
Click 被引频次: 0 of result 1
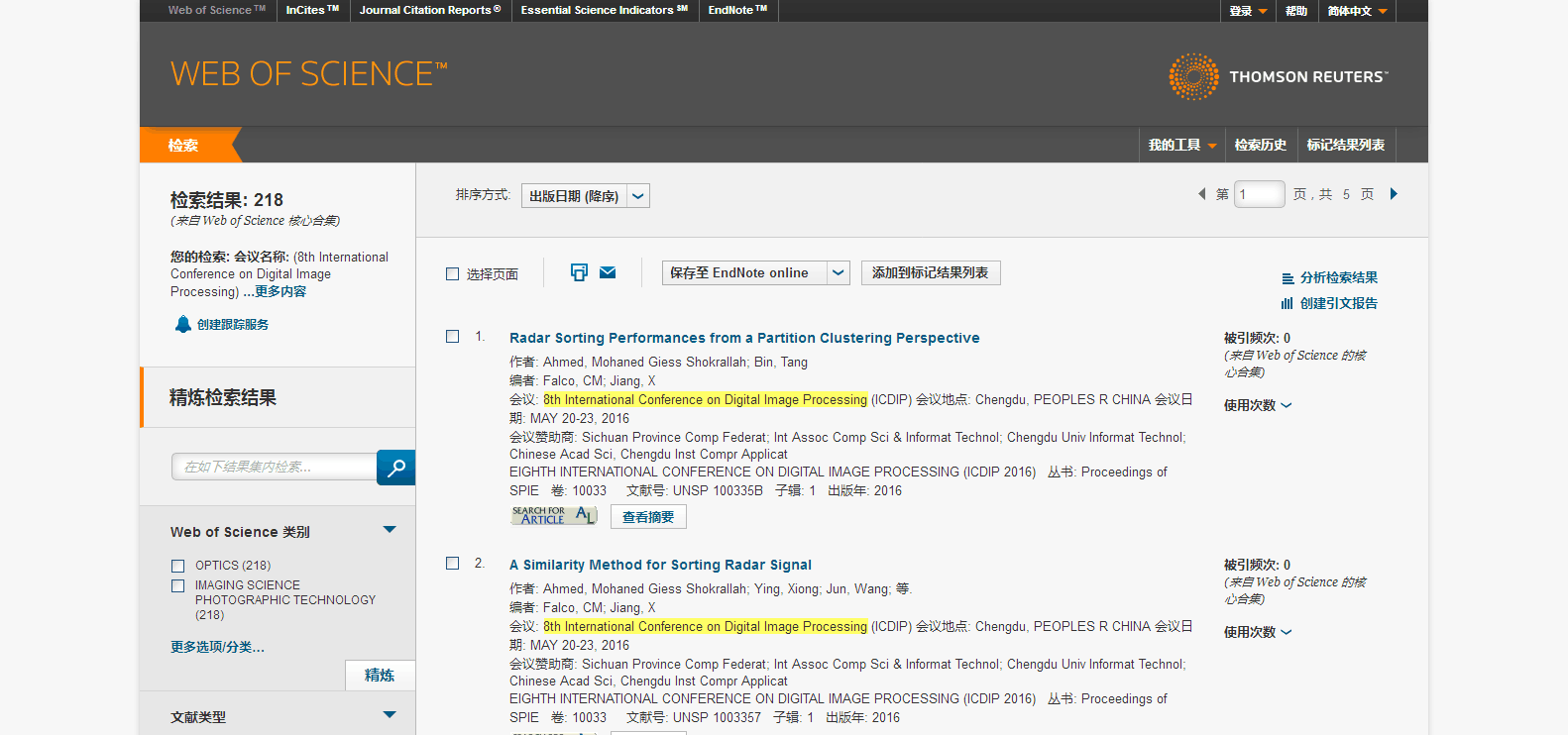coord(1257,338)
